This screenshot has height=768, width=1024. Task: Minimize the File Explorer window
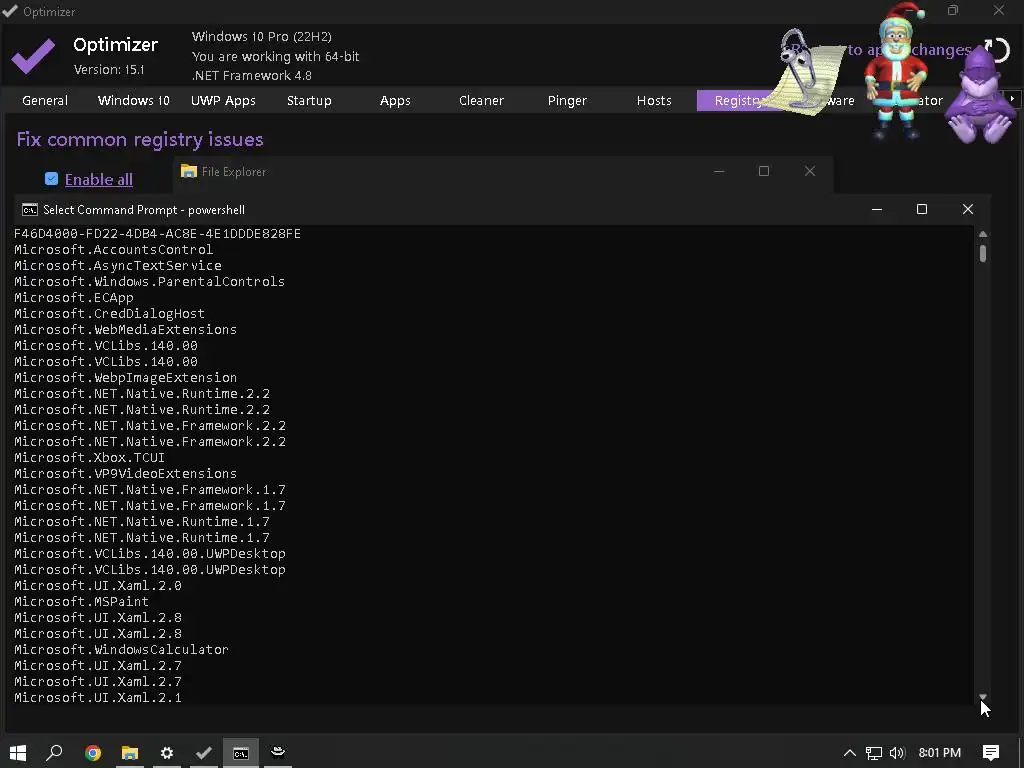(719, 171)
